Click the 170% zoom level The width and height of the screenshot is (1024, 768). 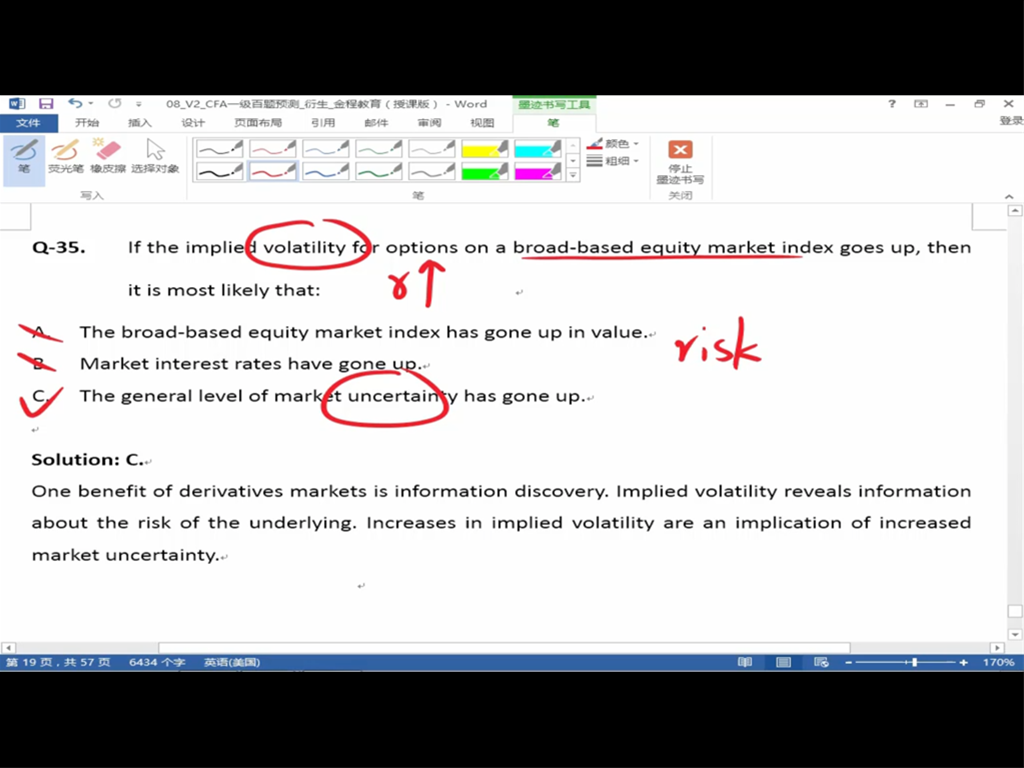[999, 662]
